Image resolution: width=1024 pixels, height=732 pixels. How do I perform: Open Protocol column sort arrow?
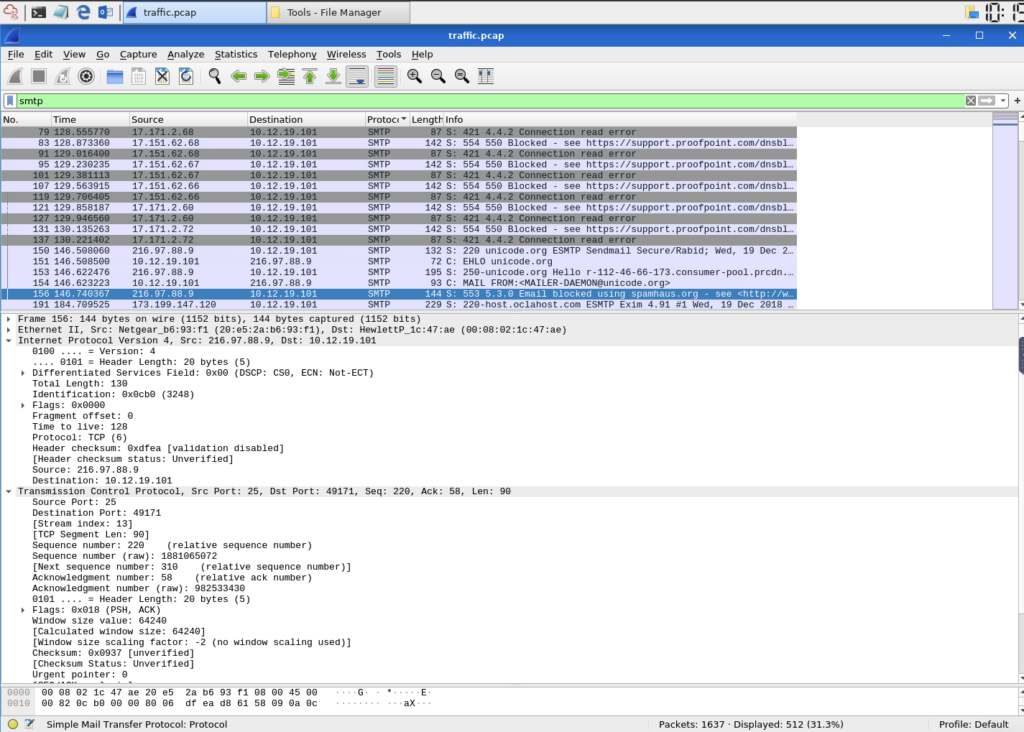pyautogui.click(x=404, y=119)
